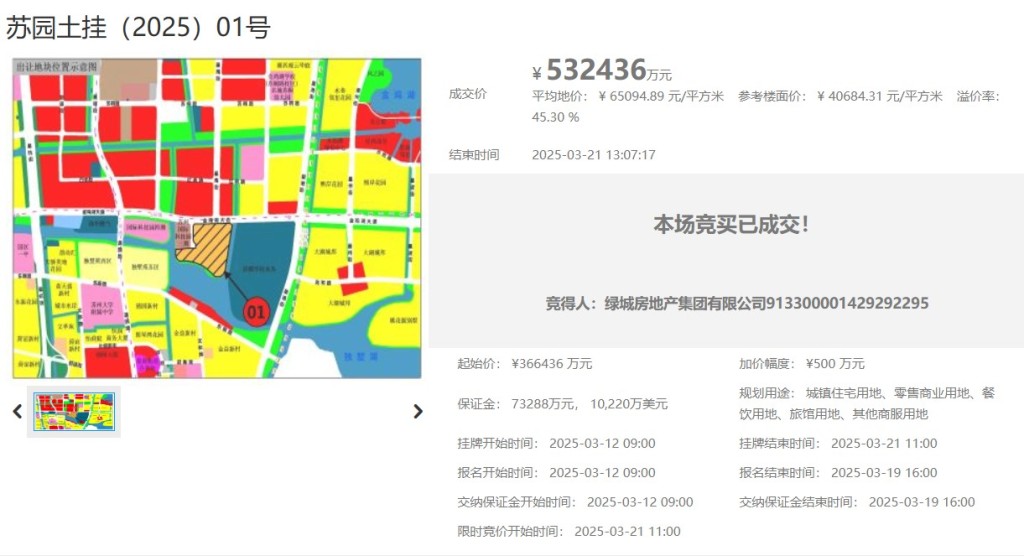Click the previous image arrow under the map
The height and width of the screenshot is (556, 1024).
(17, 411)
